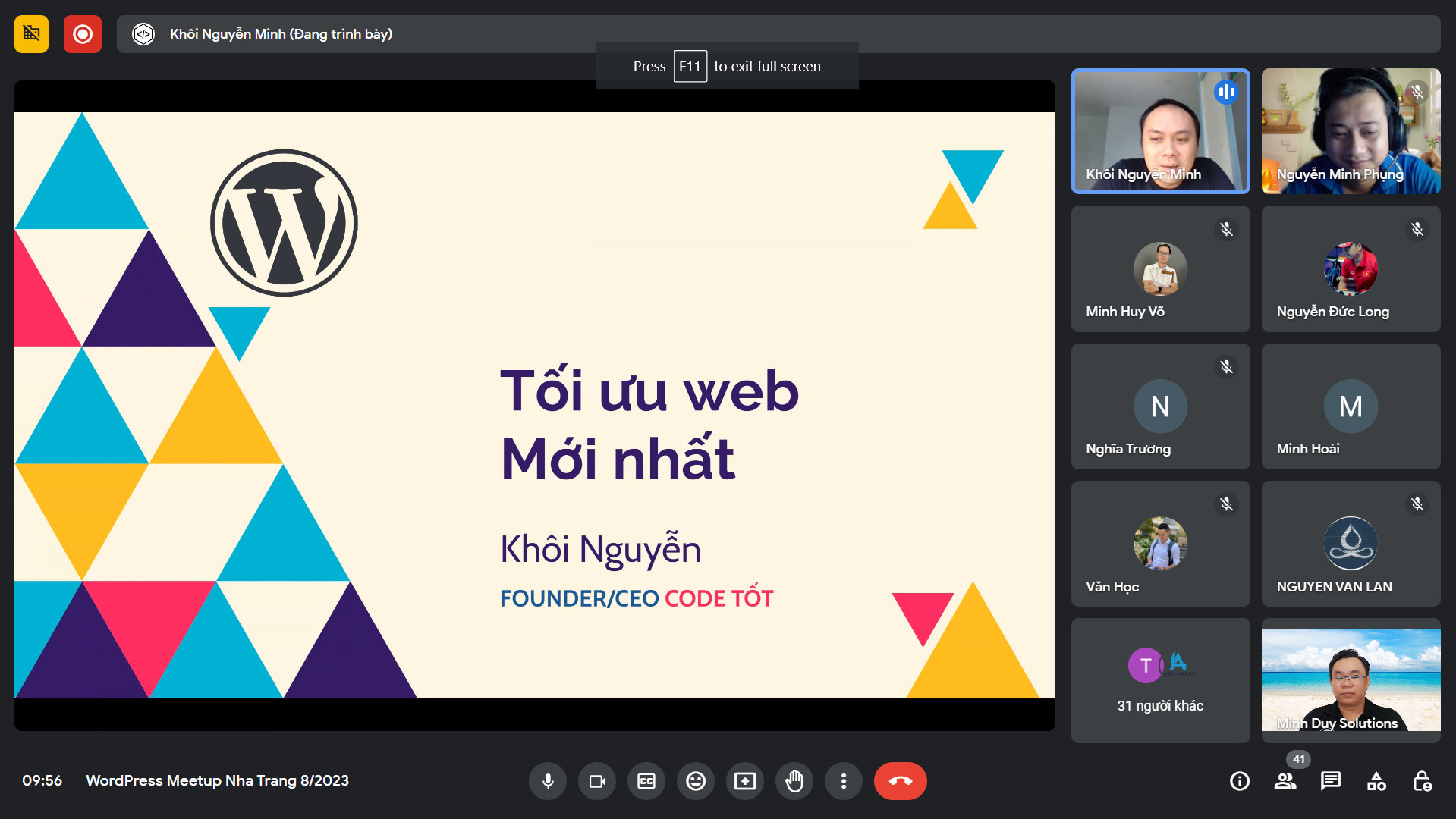Click the red recording indicator button
Image resolution: width=1456 pixels, height=819 pixels.
(x=83, y=34)
